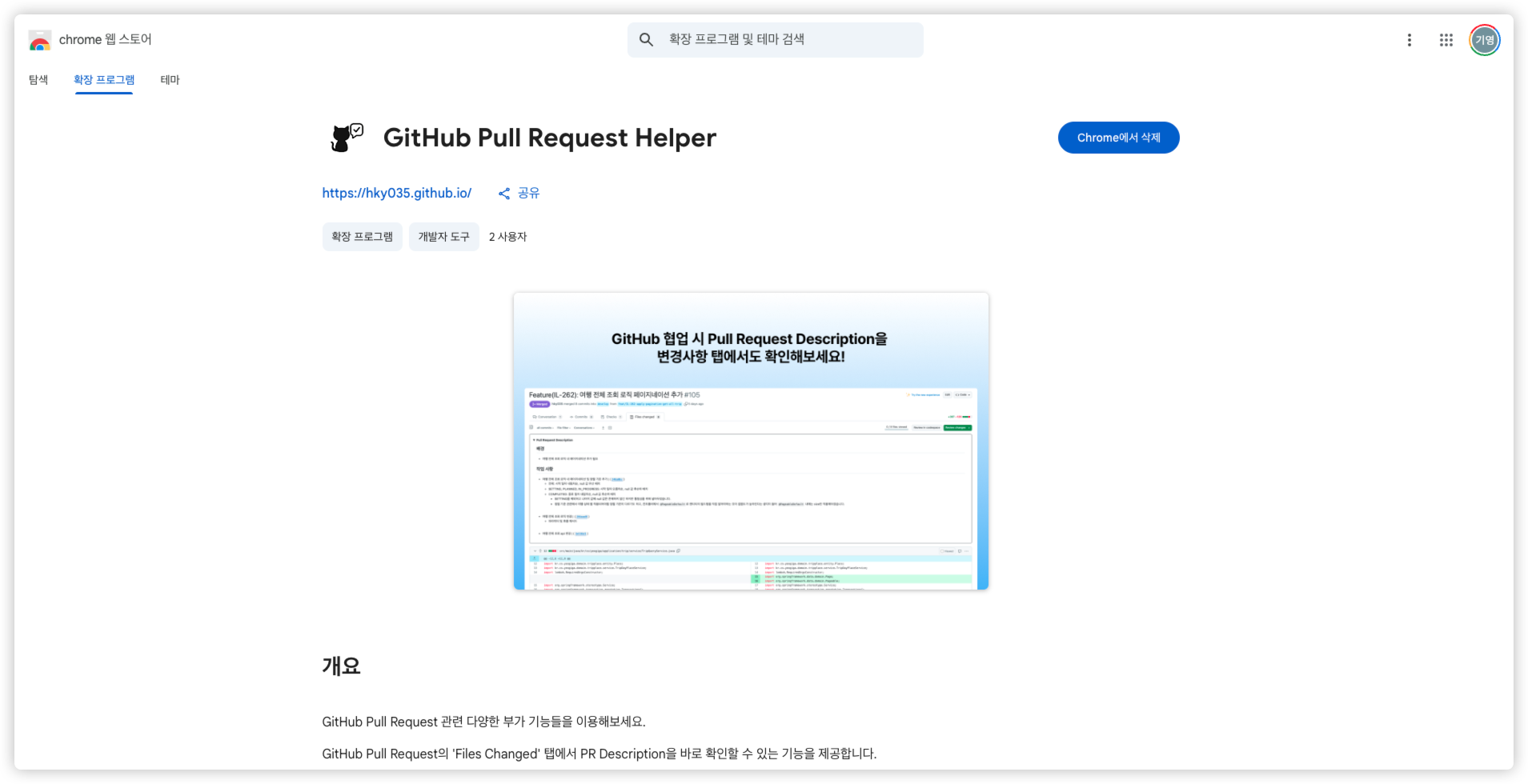Click the "개요" overview section heading

click(341, 666)
